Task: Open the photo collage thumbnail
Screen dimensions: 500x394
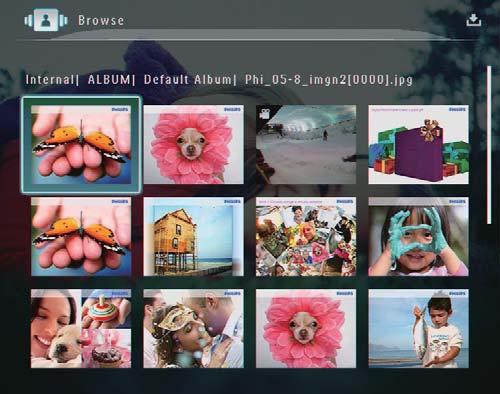Action: tap(306, 237)
